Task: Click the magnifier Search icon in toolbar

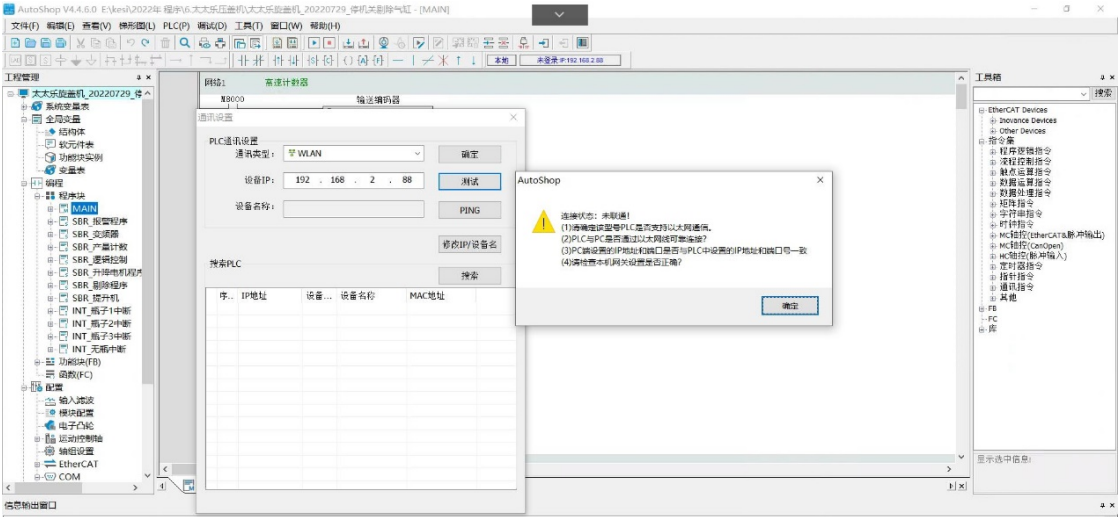Action: click(185, 42)
